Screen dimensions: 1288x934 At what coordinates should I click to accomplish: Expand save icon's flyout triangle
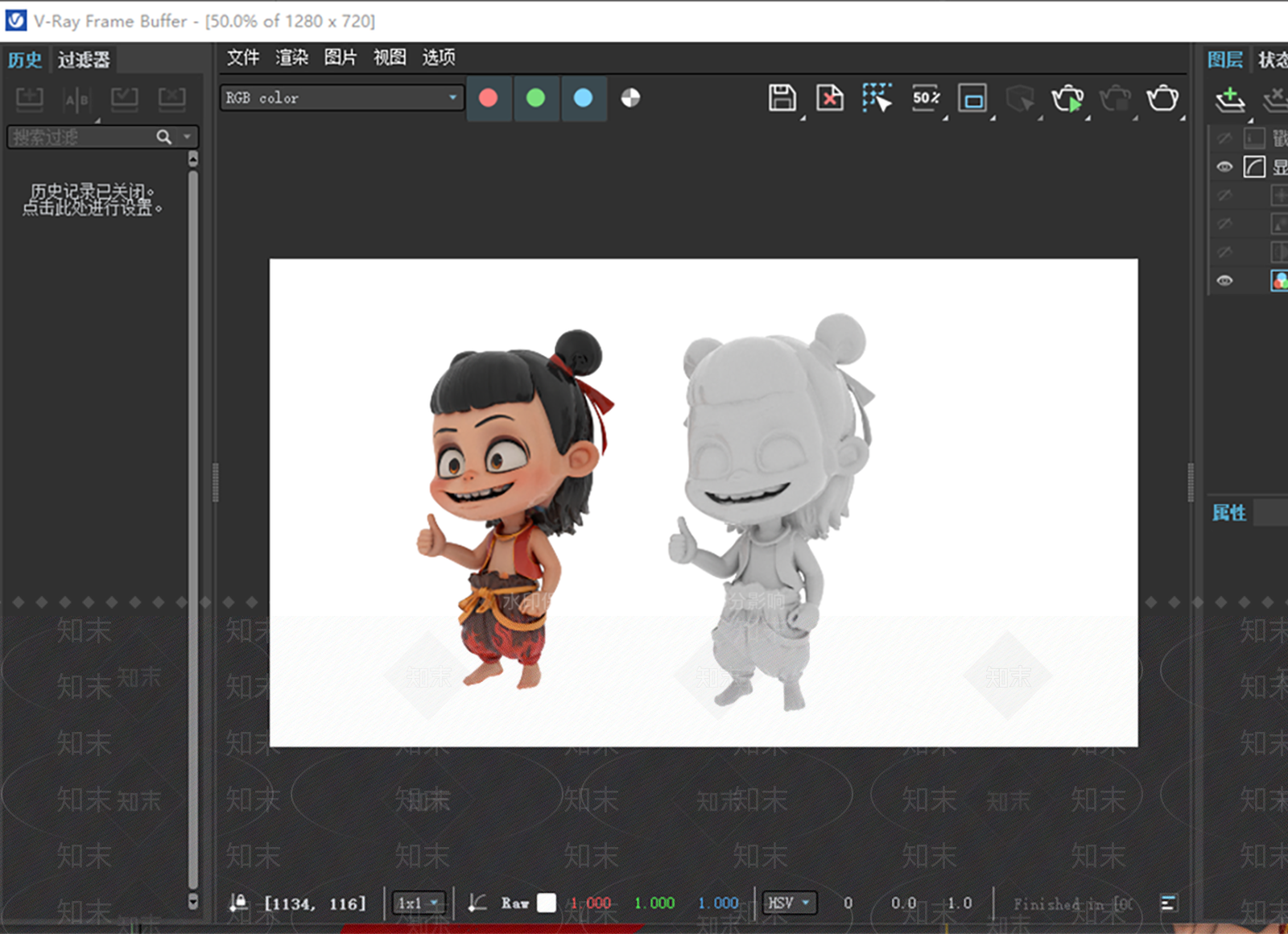click(803, 118)
